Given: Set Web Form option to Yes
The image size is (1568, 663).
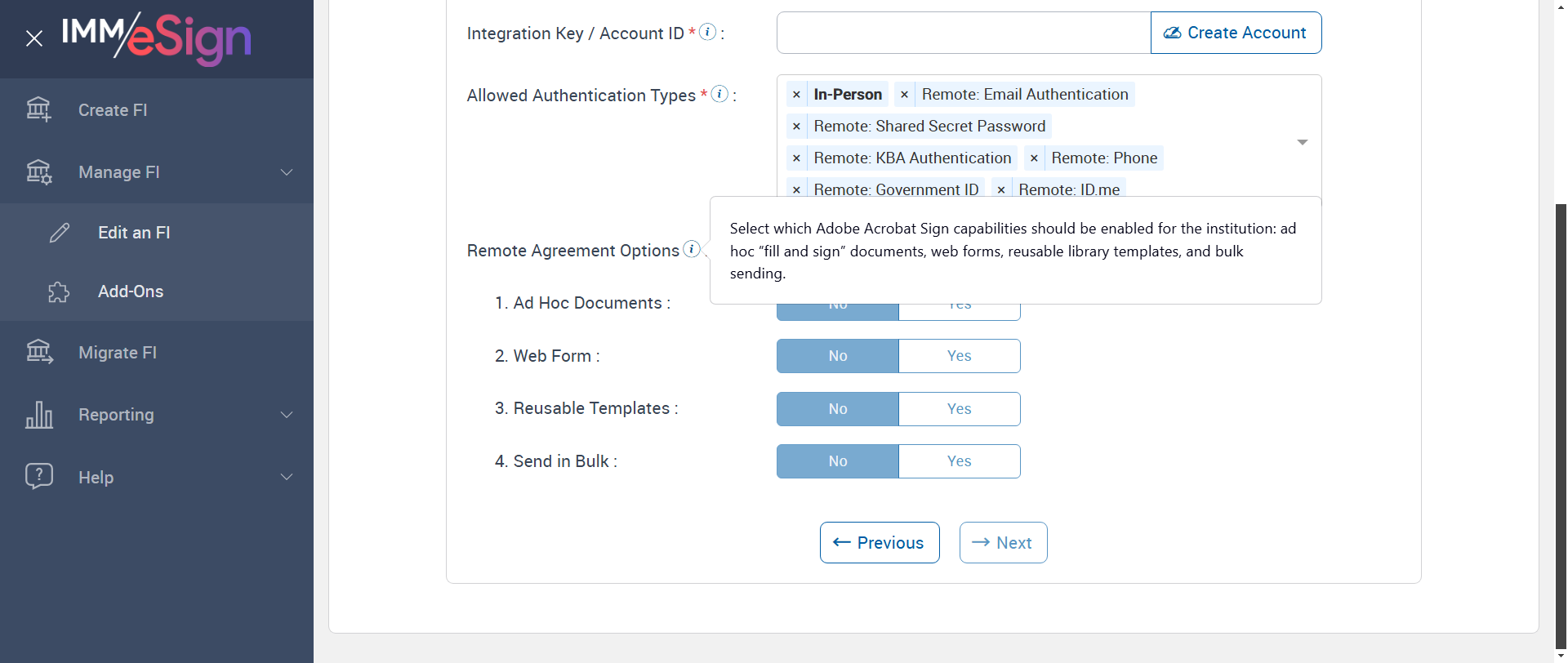Looking at the screenshot, I should [x=959, y=356].
